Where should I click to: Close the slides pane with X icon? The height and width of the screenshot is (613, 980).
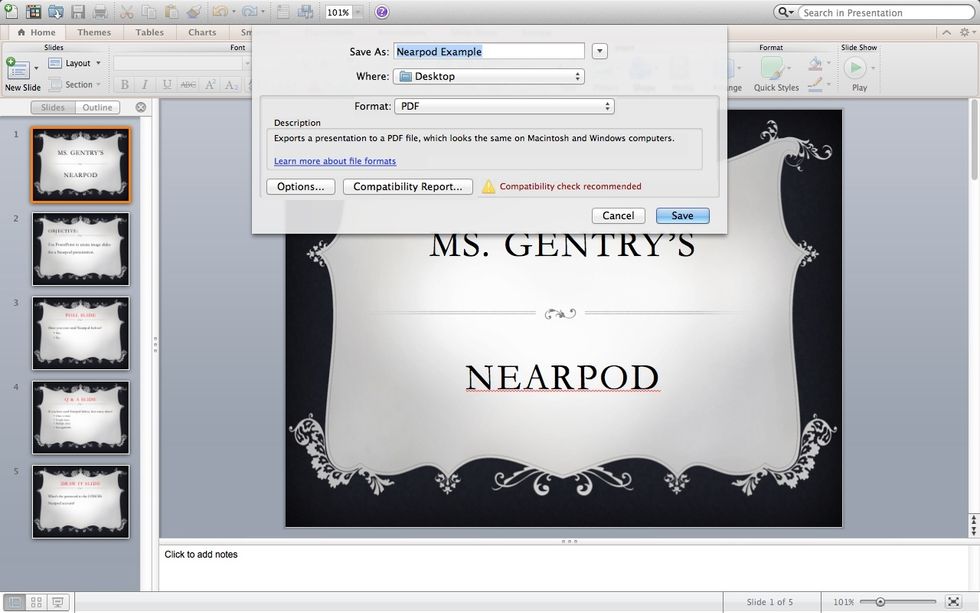tap(141, 107)
